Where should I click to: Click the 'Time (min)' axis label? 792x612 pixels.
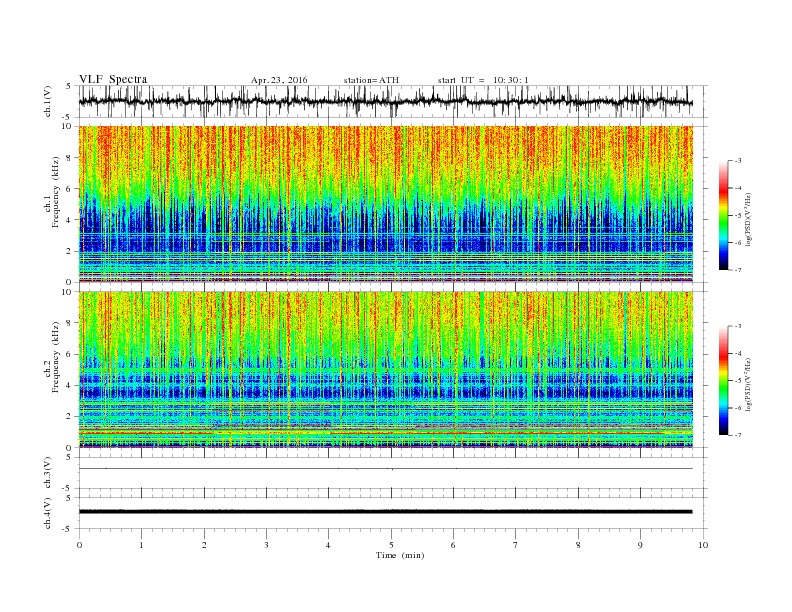click(x=400, y=555)
